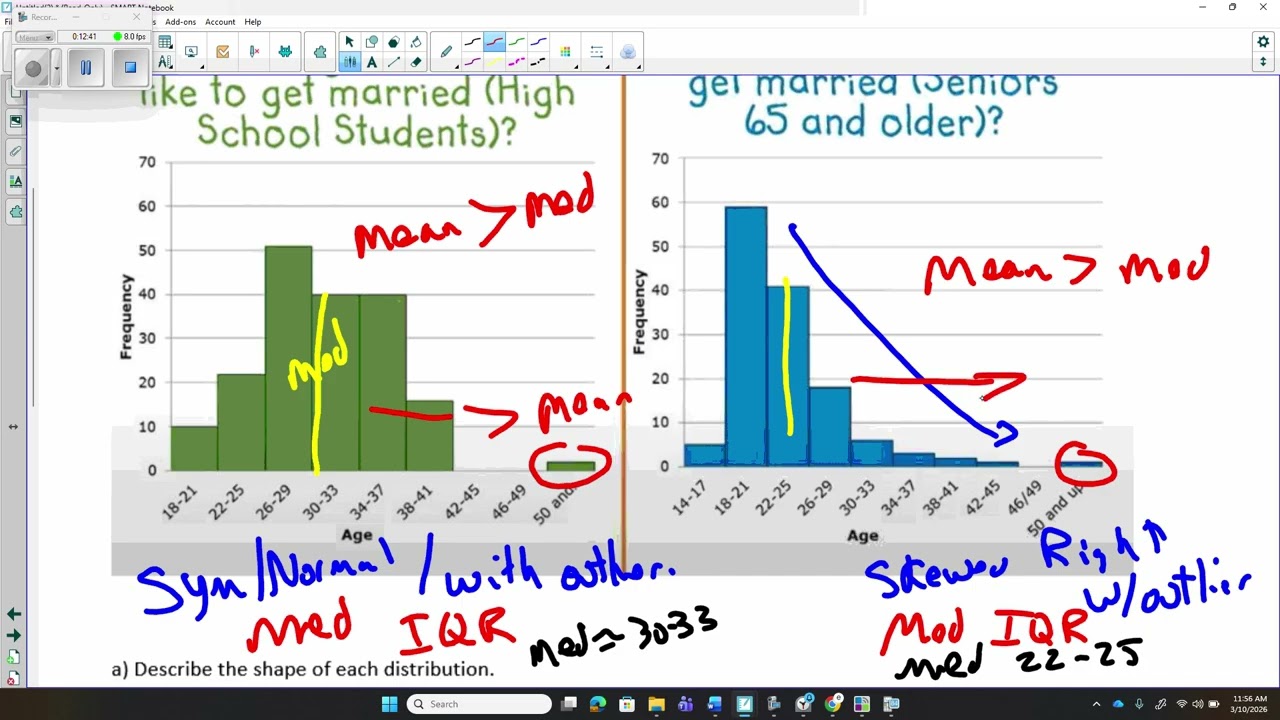Open the Recorder Menu dropdown
The height and width of the screenshot is (720, 1280).
point(35,37)
